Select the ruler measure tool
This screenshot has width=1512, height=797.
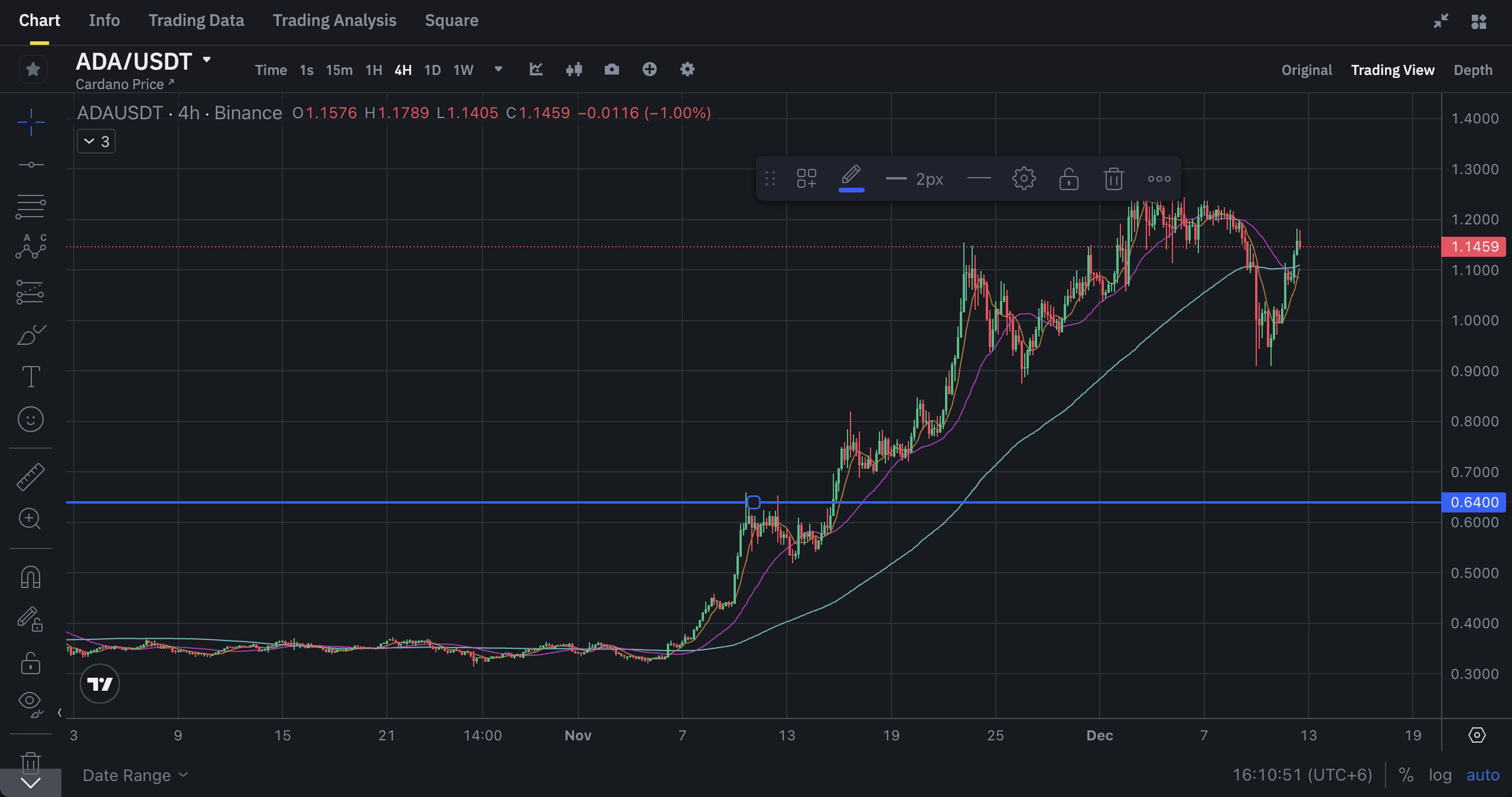30,476
